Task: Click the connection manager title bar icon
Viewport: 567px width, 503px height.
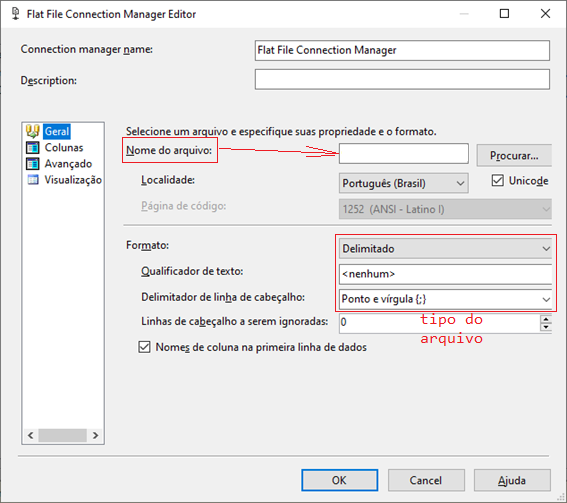Action: click(16, 14)
